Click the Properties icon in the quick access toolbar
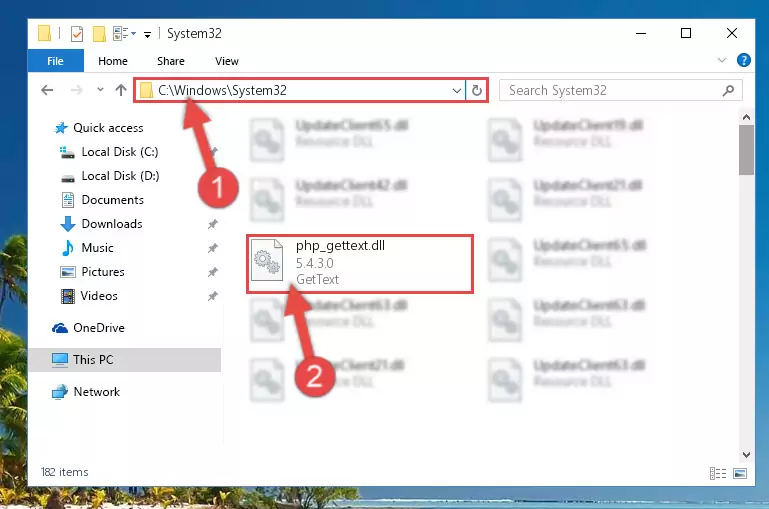Image resolution: width=769 pixels, height=509 pixels. tap(77, 34)
